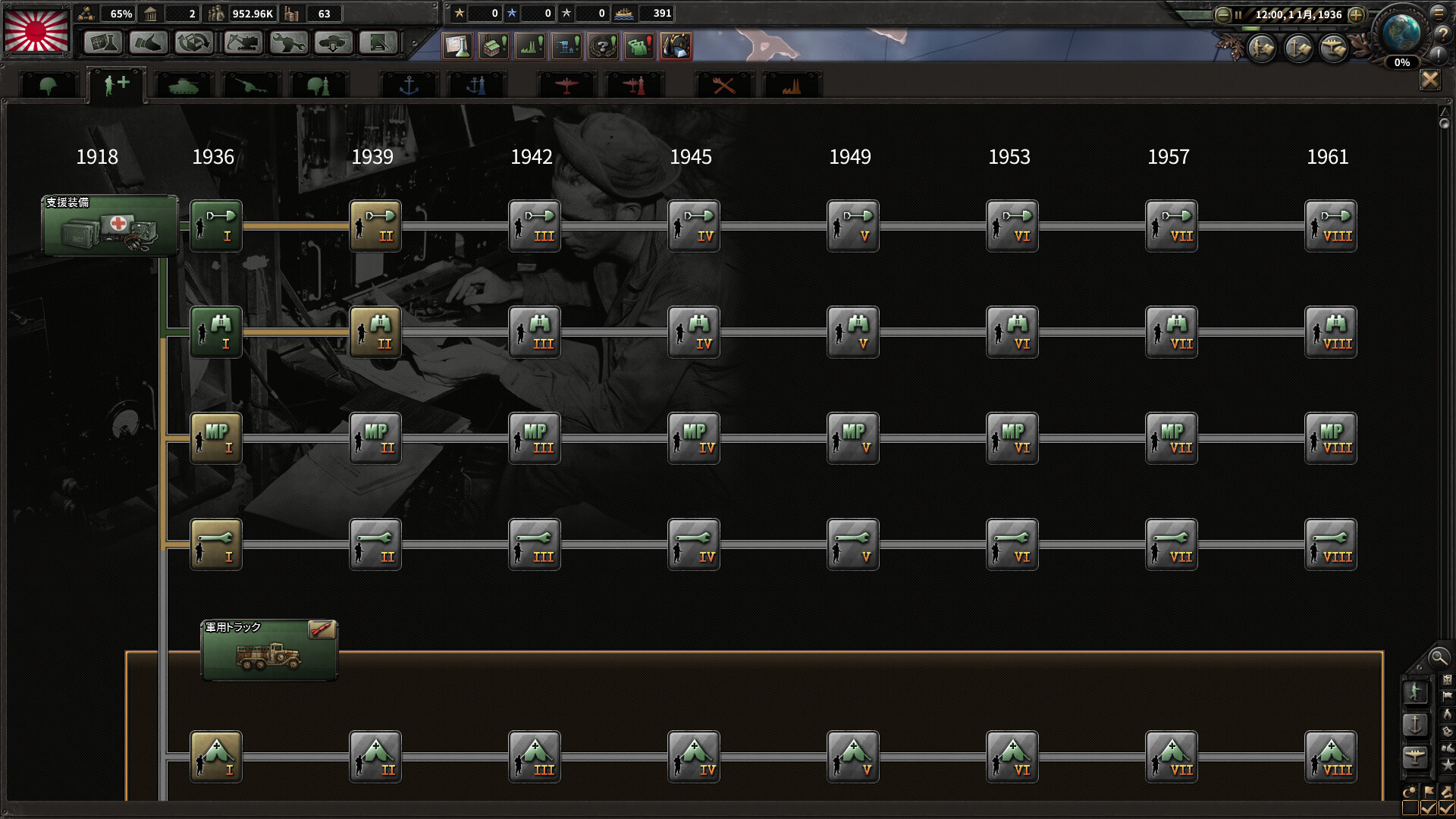This screenshot has width=1456, height=819.
Task: Select Maintenance Company I technology
Action: (x=215, y=544)
